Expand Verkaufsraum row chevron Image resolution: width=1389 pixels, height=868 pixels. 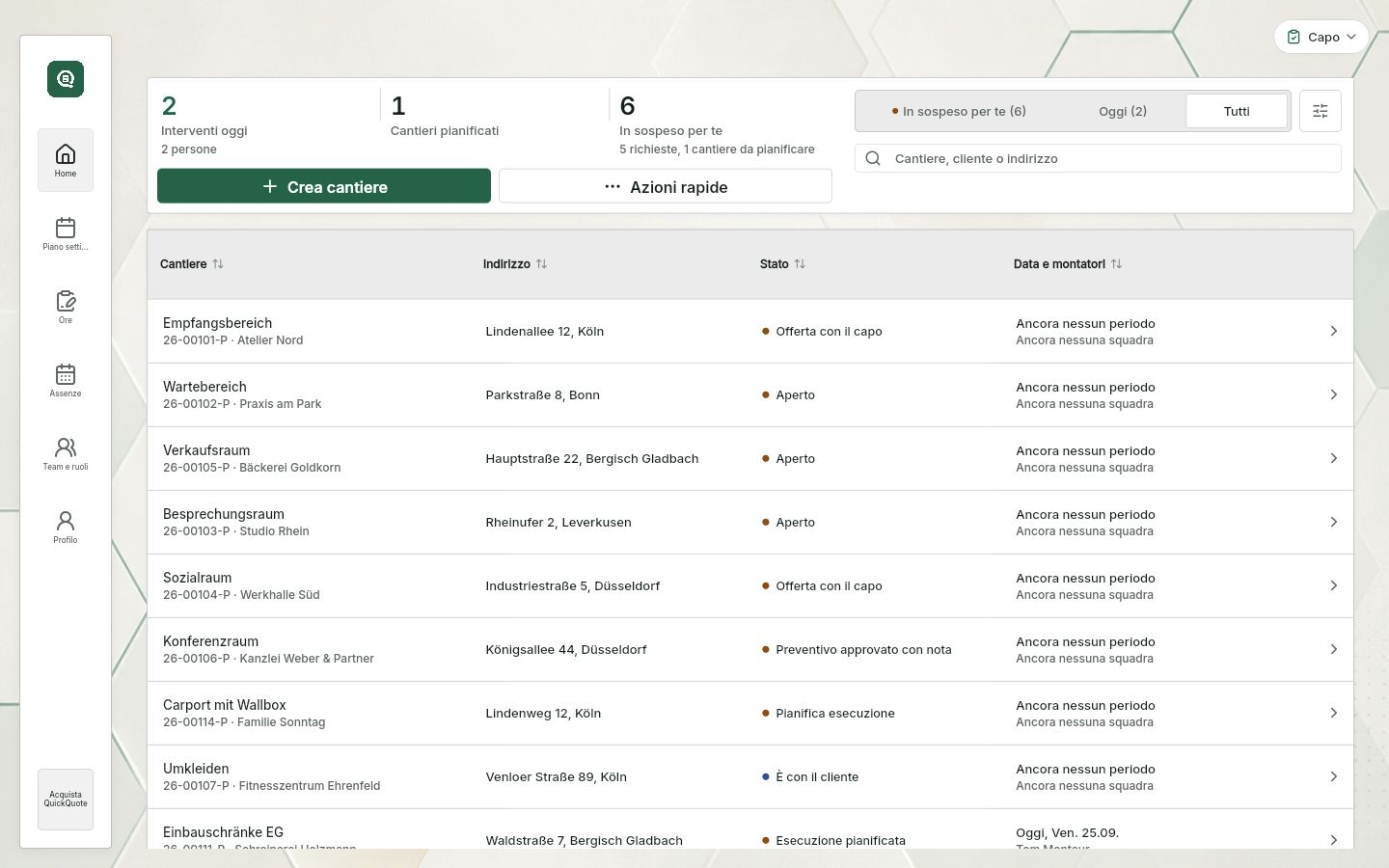pos(1334,458)
